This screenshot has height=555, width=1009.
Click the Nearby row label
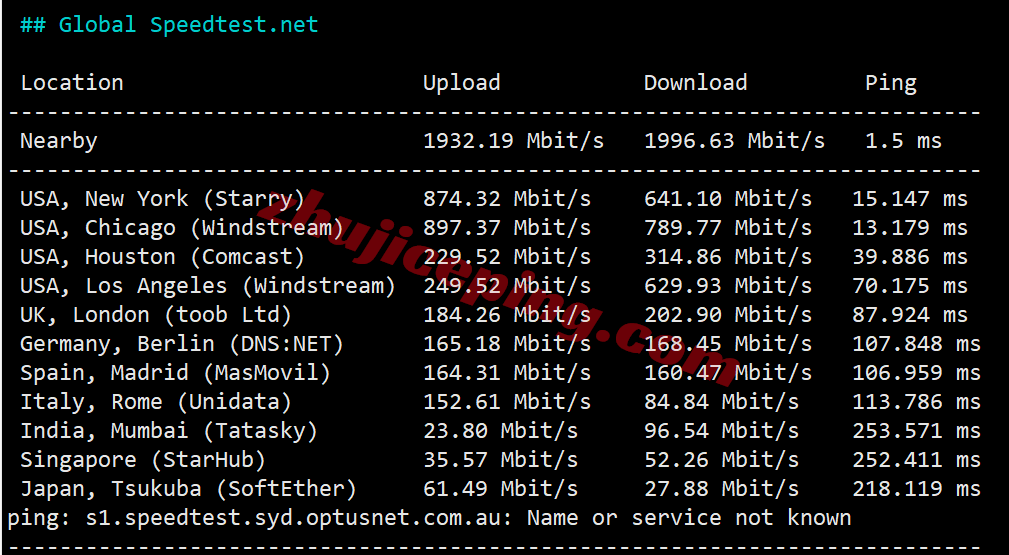click(x=59, y=141)
